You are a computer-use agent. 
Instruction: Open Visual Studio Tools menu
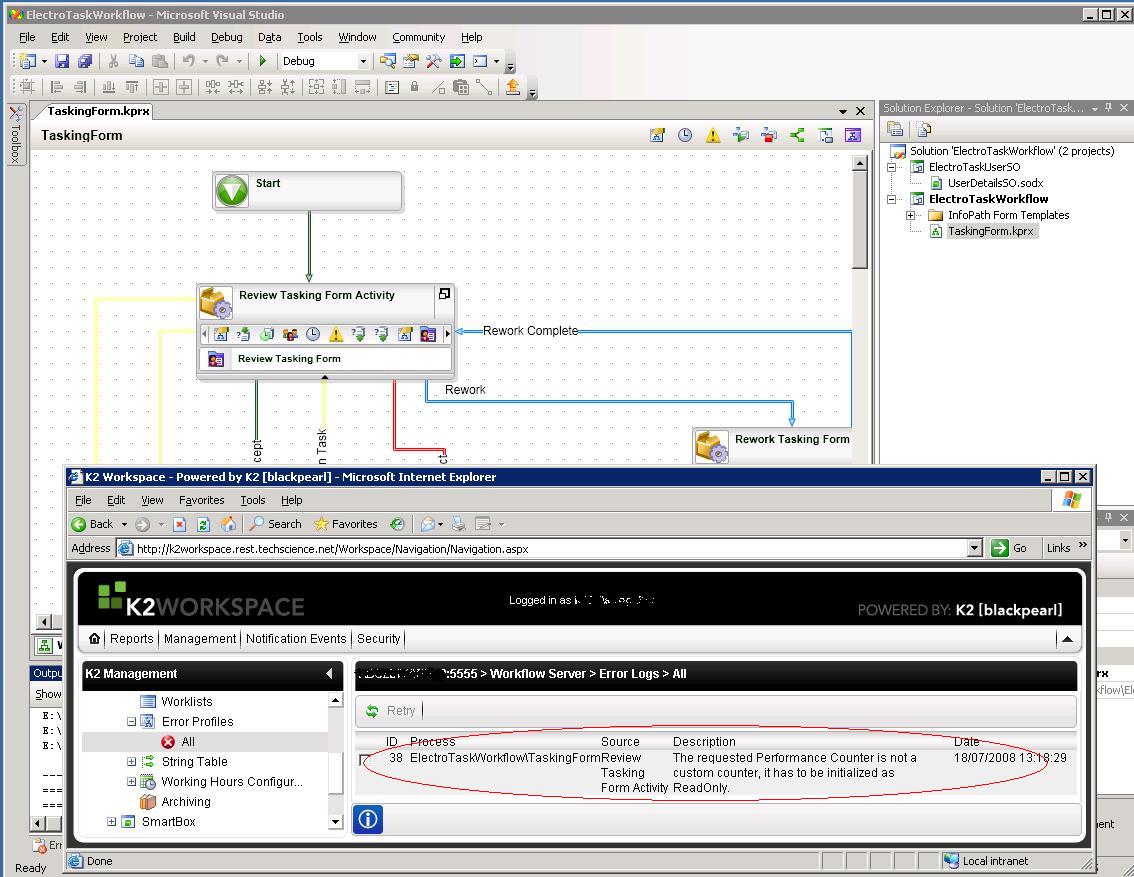click(310, 37)
